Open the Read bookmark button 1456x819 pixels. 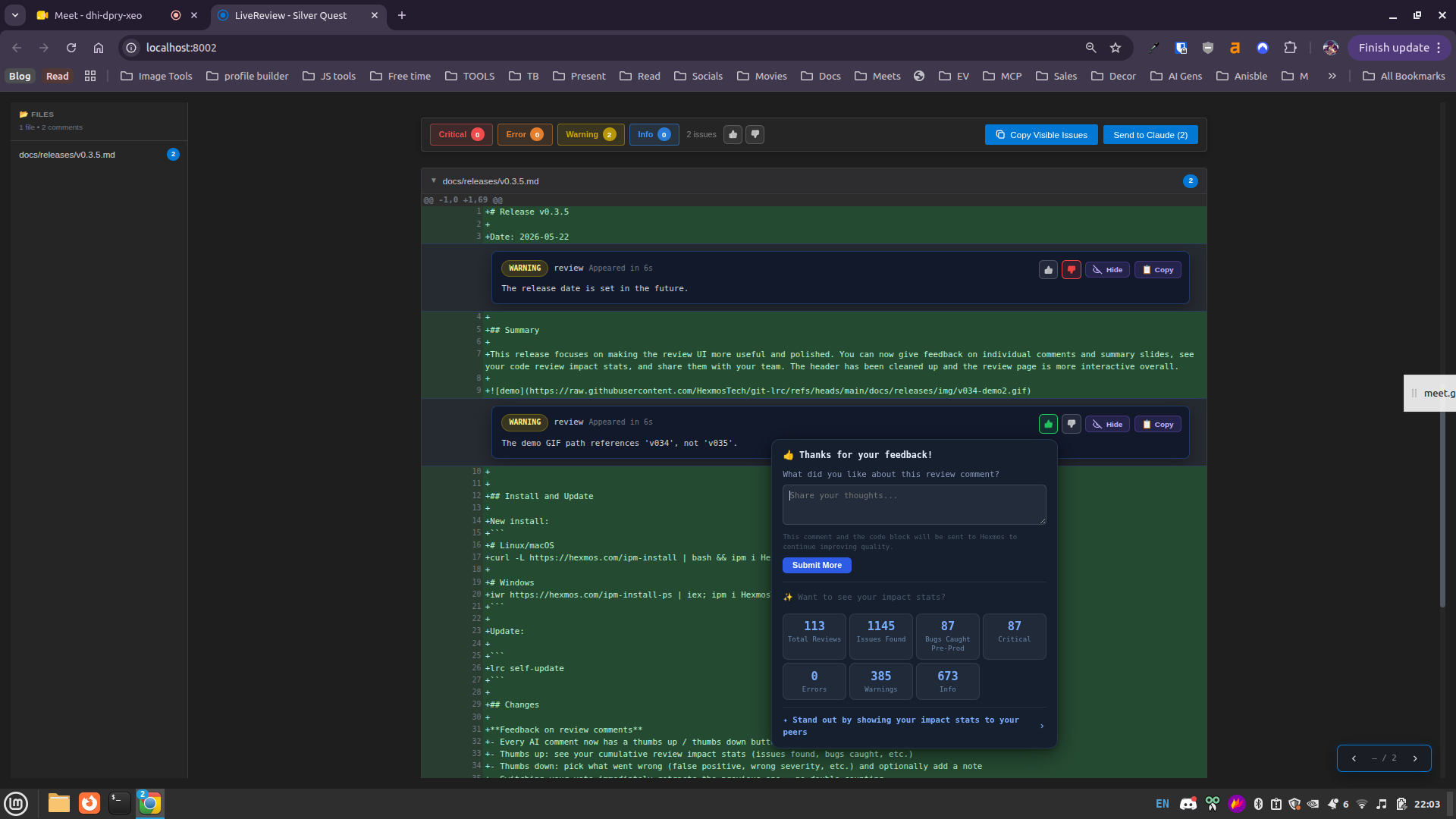tap(57, 76)
